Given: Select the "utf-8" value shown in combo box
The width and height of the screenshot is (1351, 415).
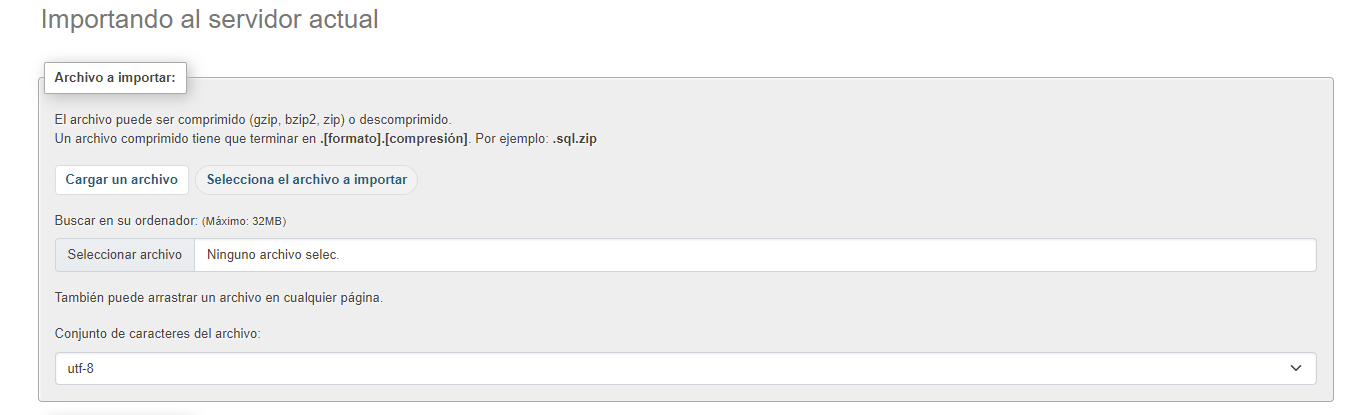Looking at the screenshot, I should pos(80,369).
